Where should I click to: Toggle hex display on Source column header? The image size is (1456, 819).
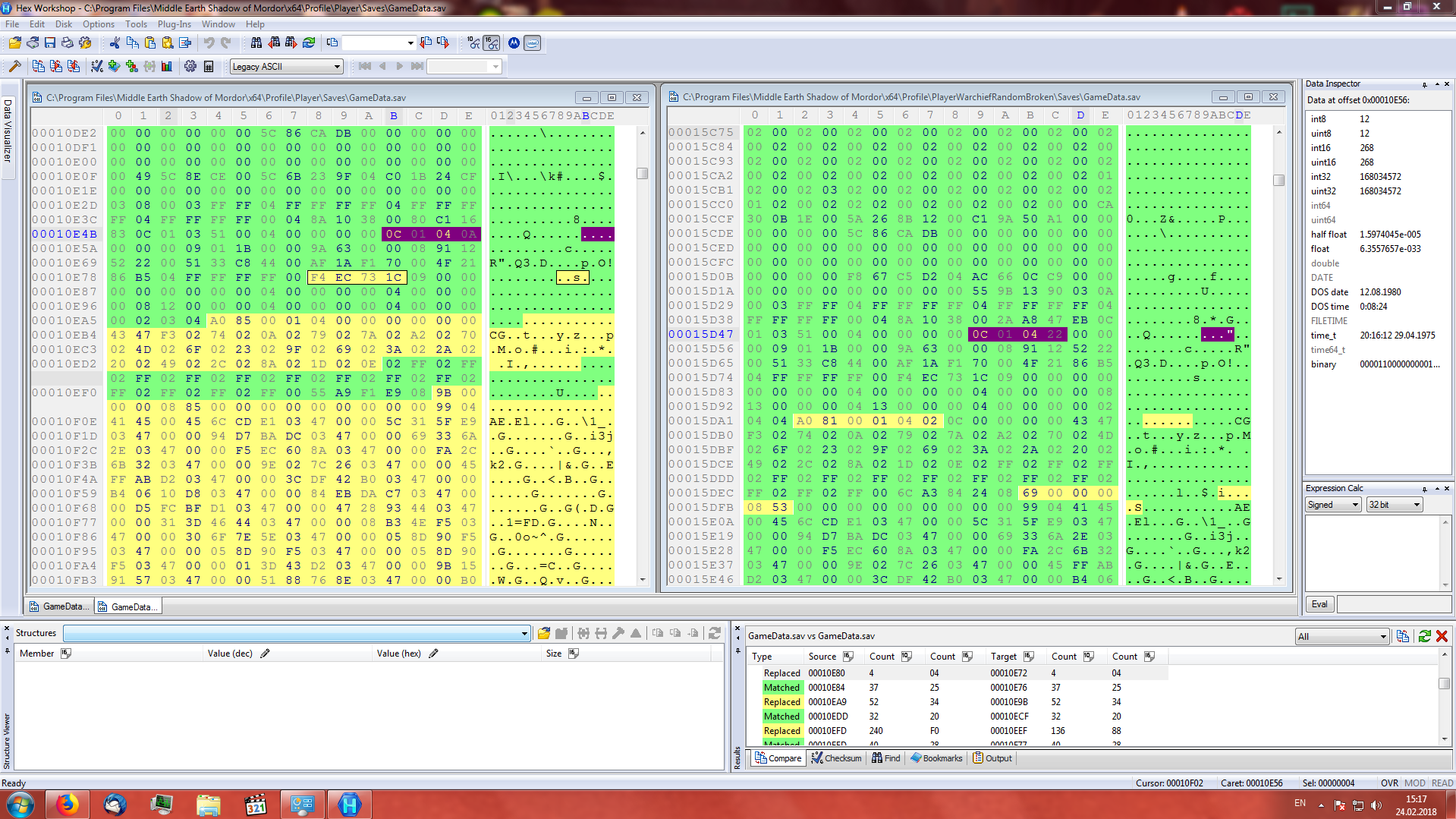point(848,657)
